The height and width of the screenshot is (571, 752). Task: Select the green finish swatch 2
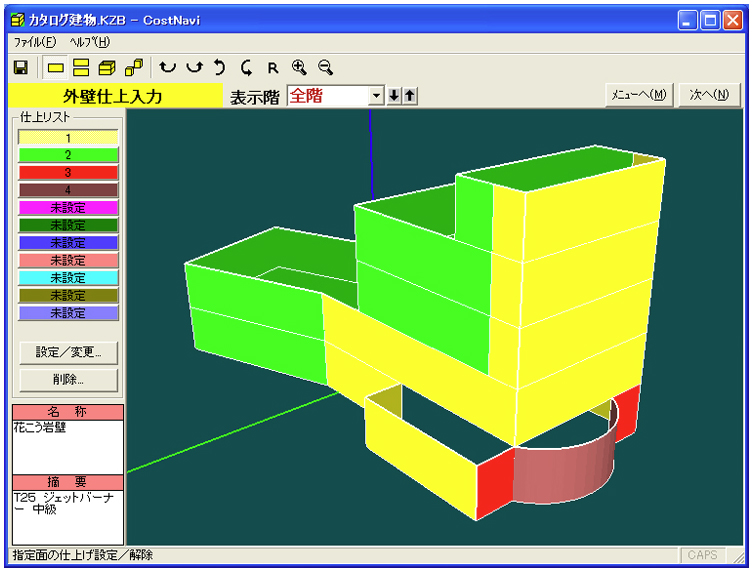point(68,155)
